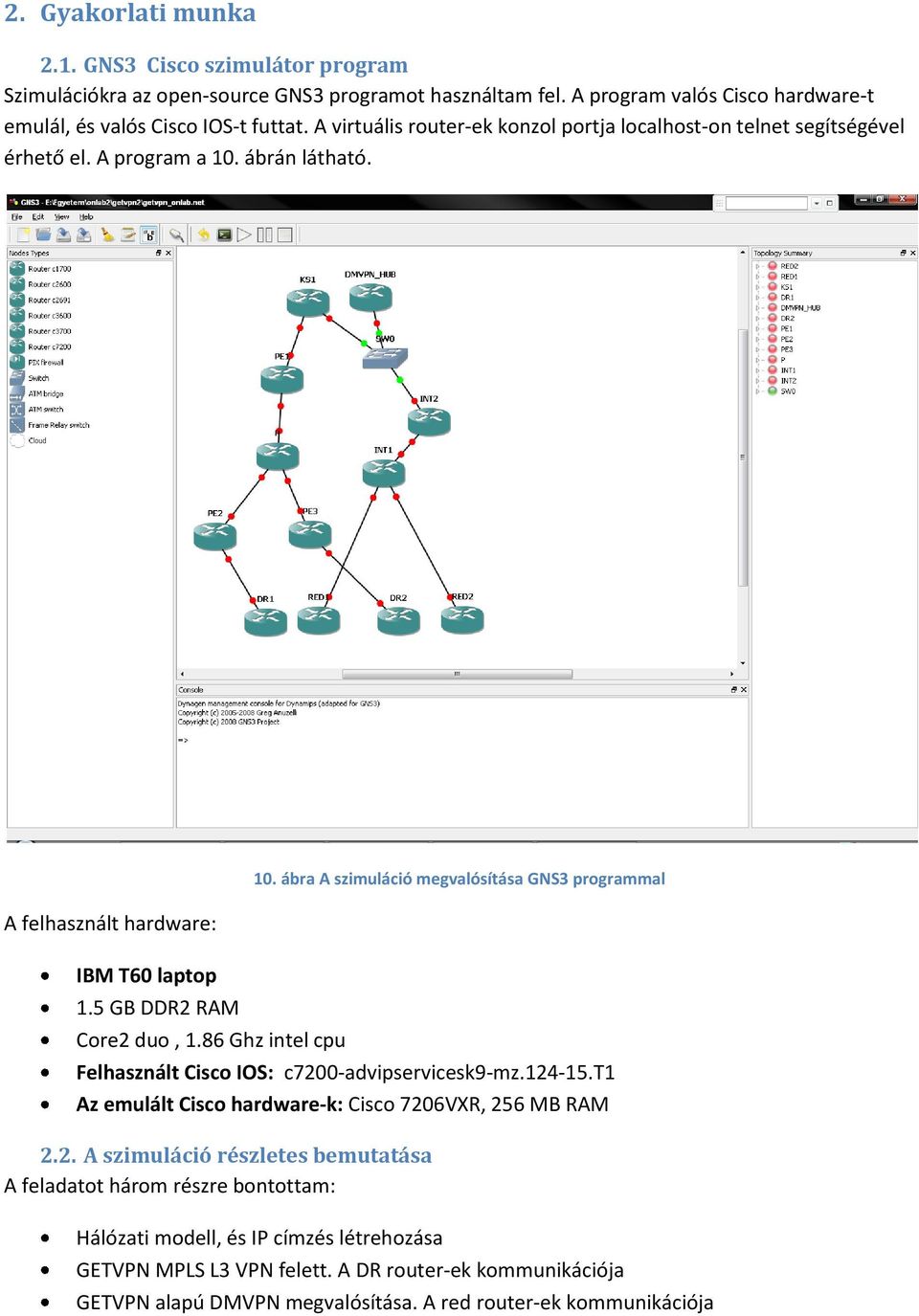Click the PE1 router on canvas
Screen dimensions: 919x1316
click(x=281, y=379)
